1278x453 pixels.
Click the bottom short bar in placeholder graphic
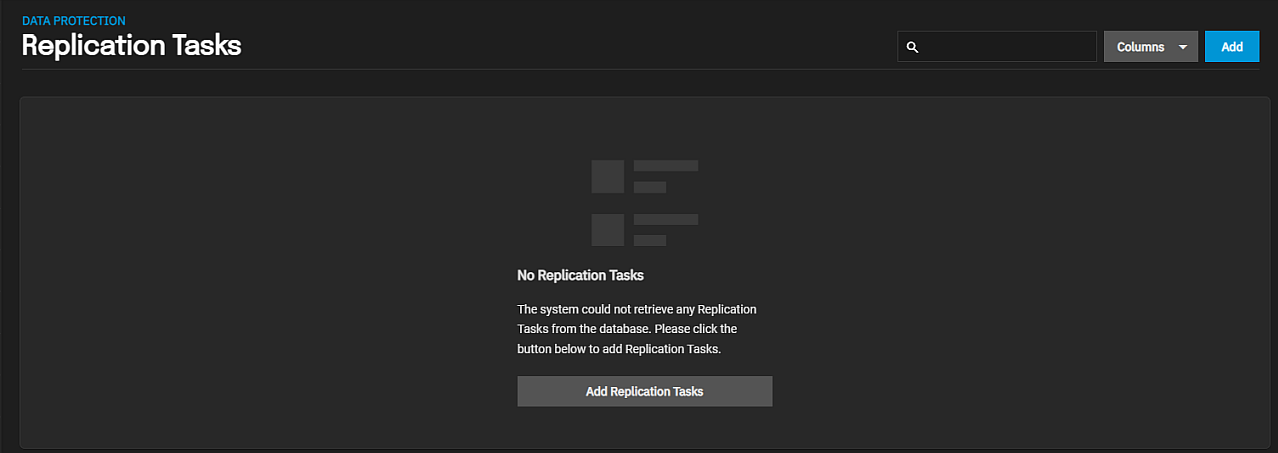pos(650,241)
